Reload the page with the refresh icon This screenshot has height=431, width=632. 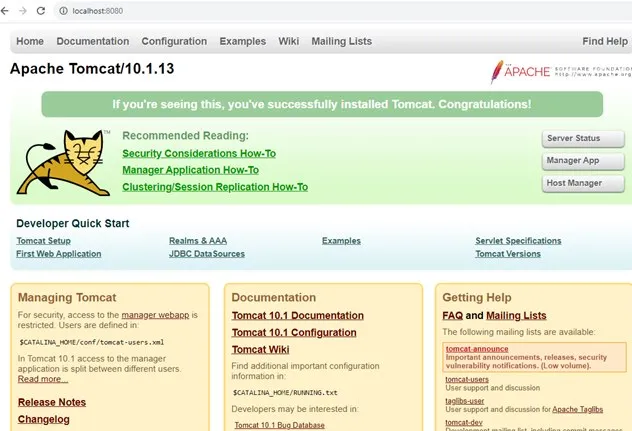click(41, 11)
